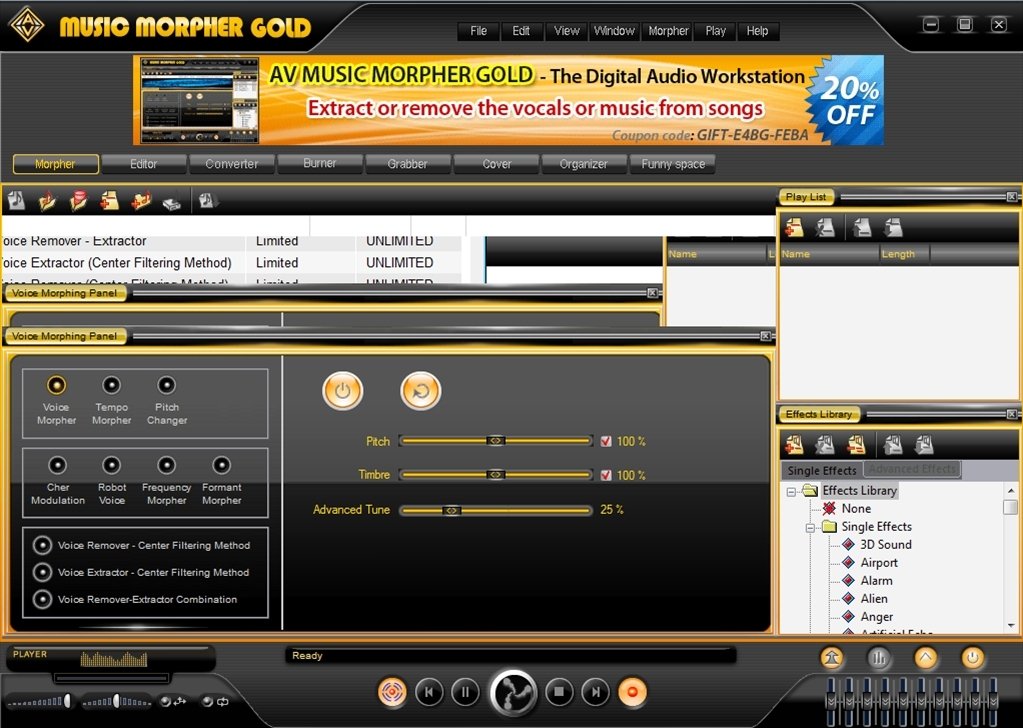1023x728 pixels.
Task: Skip to the previous track
Action: 429,692
